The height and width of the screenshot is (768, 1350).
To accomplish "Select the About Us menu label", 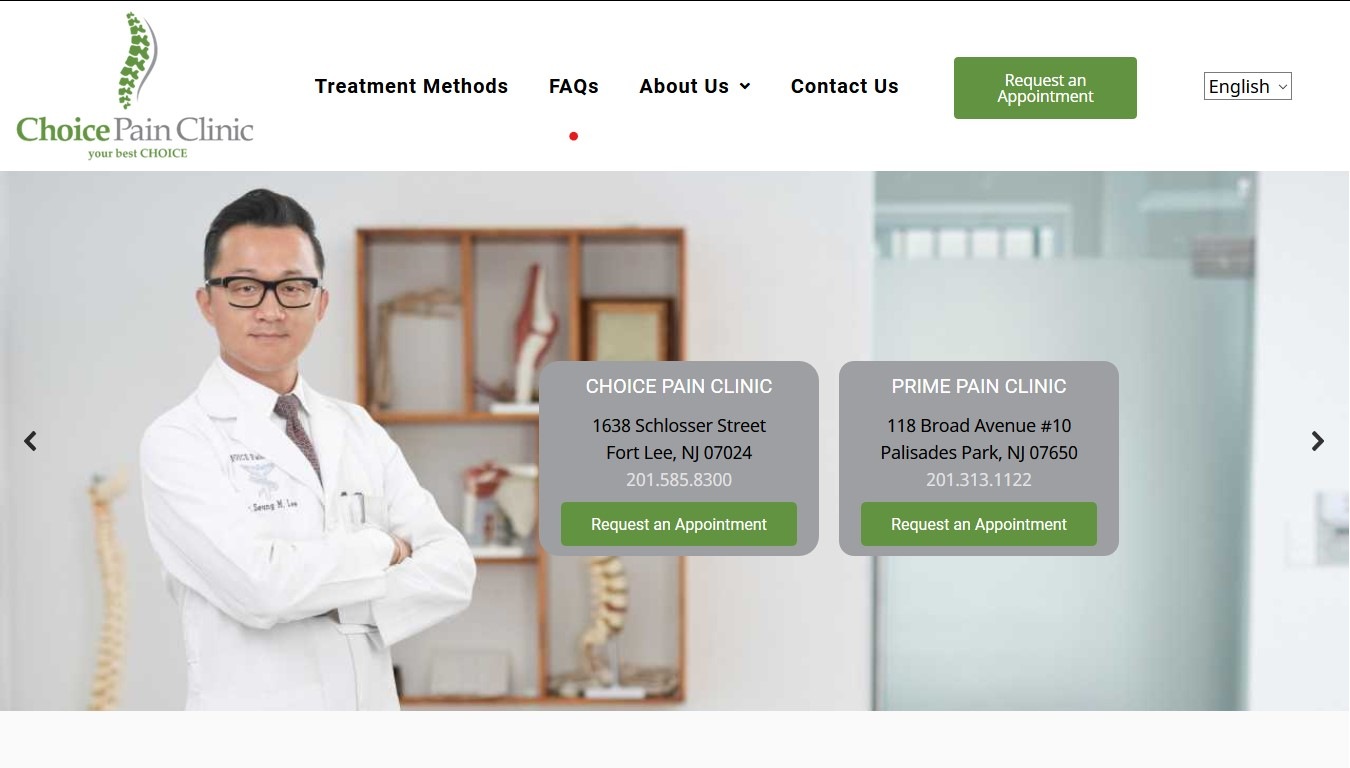I will (x=684, y=86).
